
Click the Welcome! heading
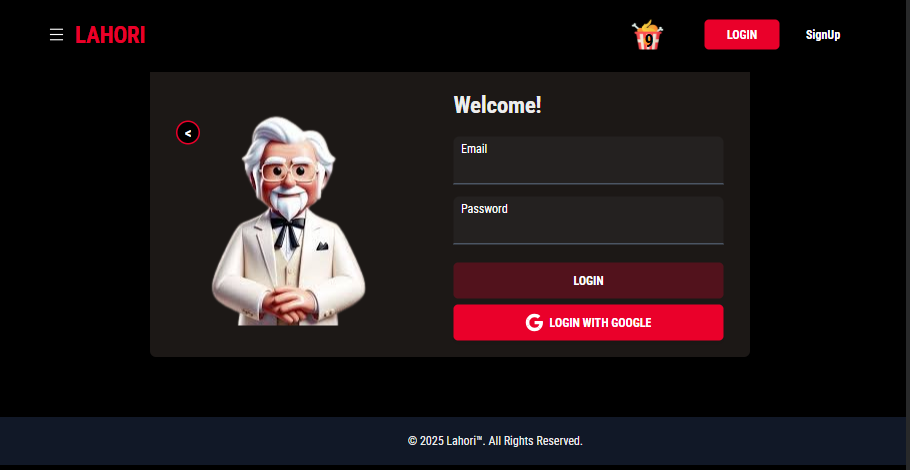tap(497, 106)
